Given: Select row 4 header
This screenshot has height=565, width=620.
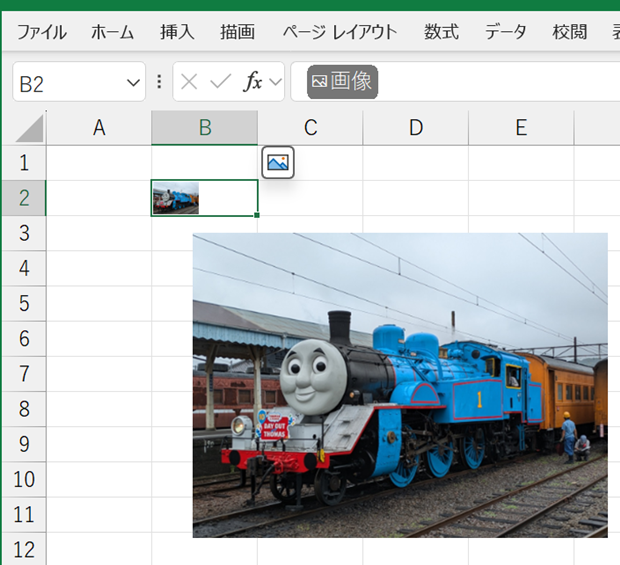Looking at the screenshot, I should pos(24,268).
